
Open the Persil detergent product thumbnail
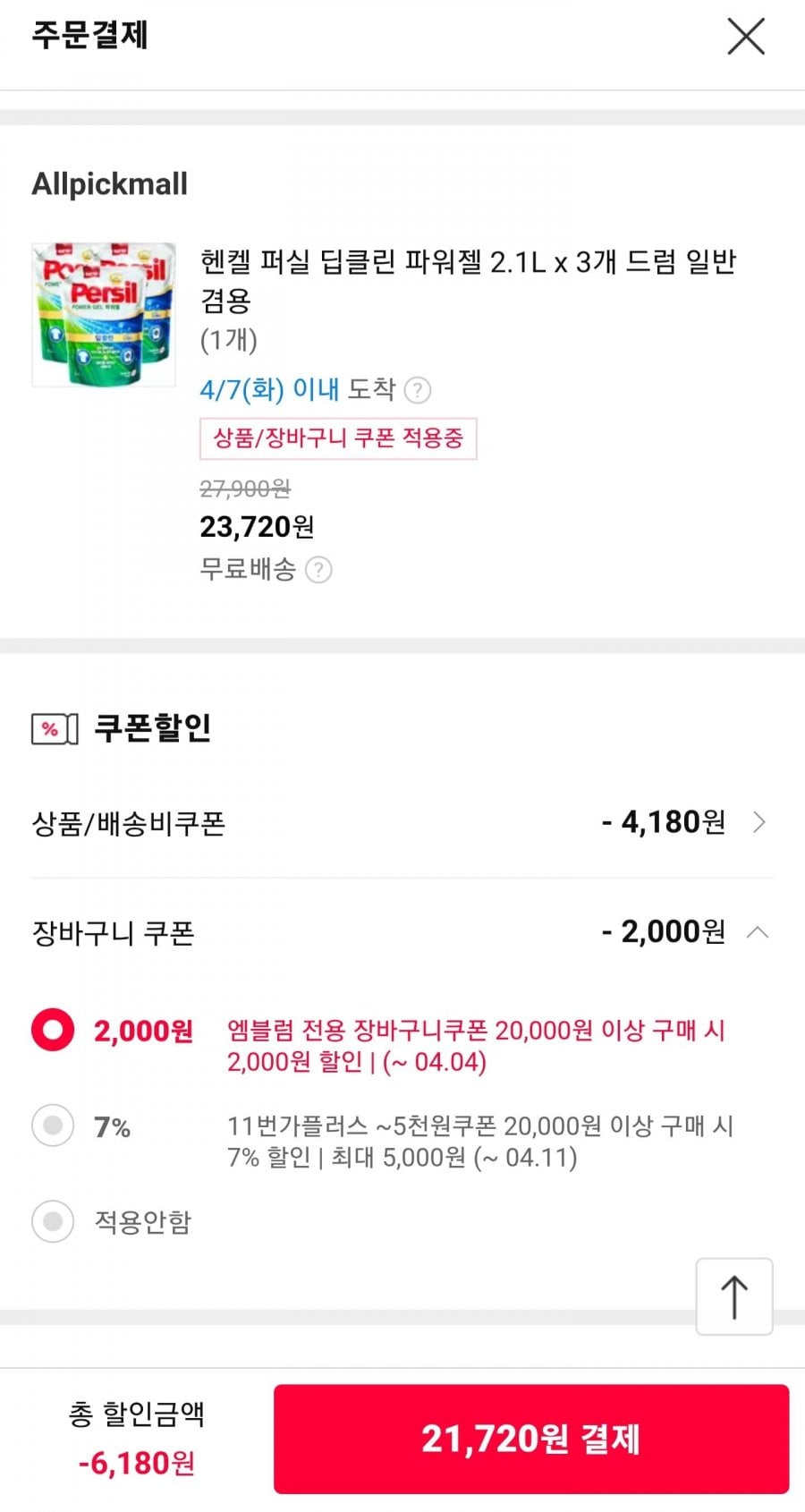click(x=104, y=314)
